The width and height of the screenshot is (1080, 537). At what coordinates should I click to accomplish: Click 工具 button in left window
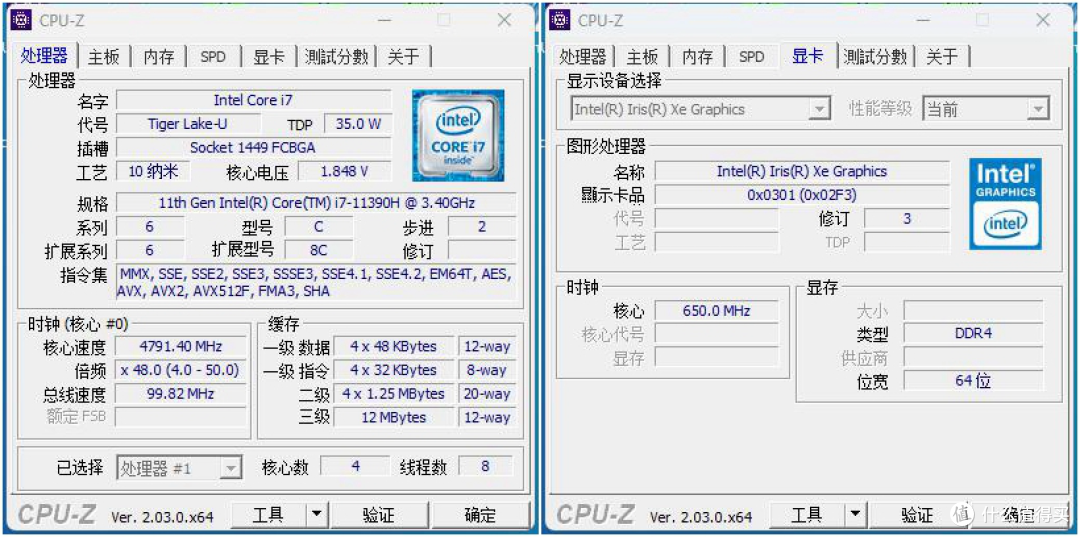(x=269, y=514)
